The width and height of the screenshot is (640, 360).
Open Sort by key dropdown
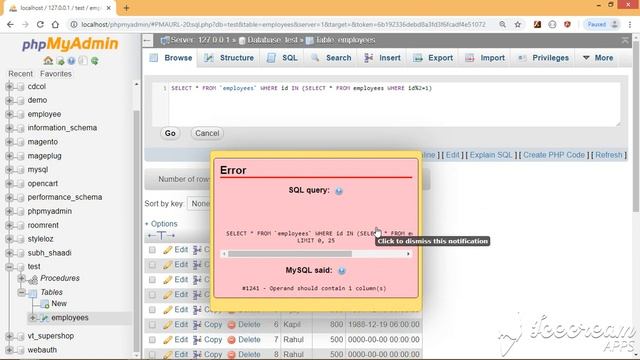click(199, 203)
